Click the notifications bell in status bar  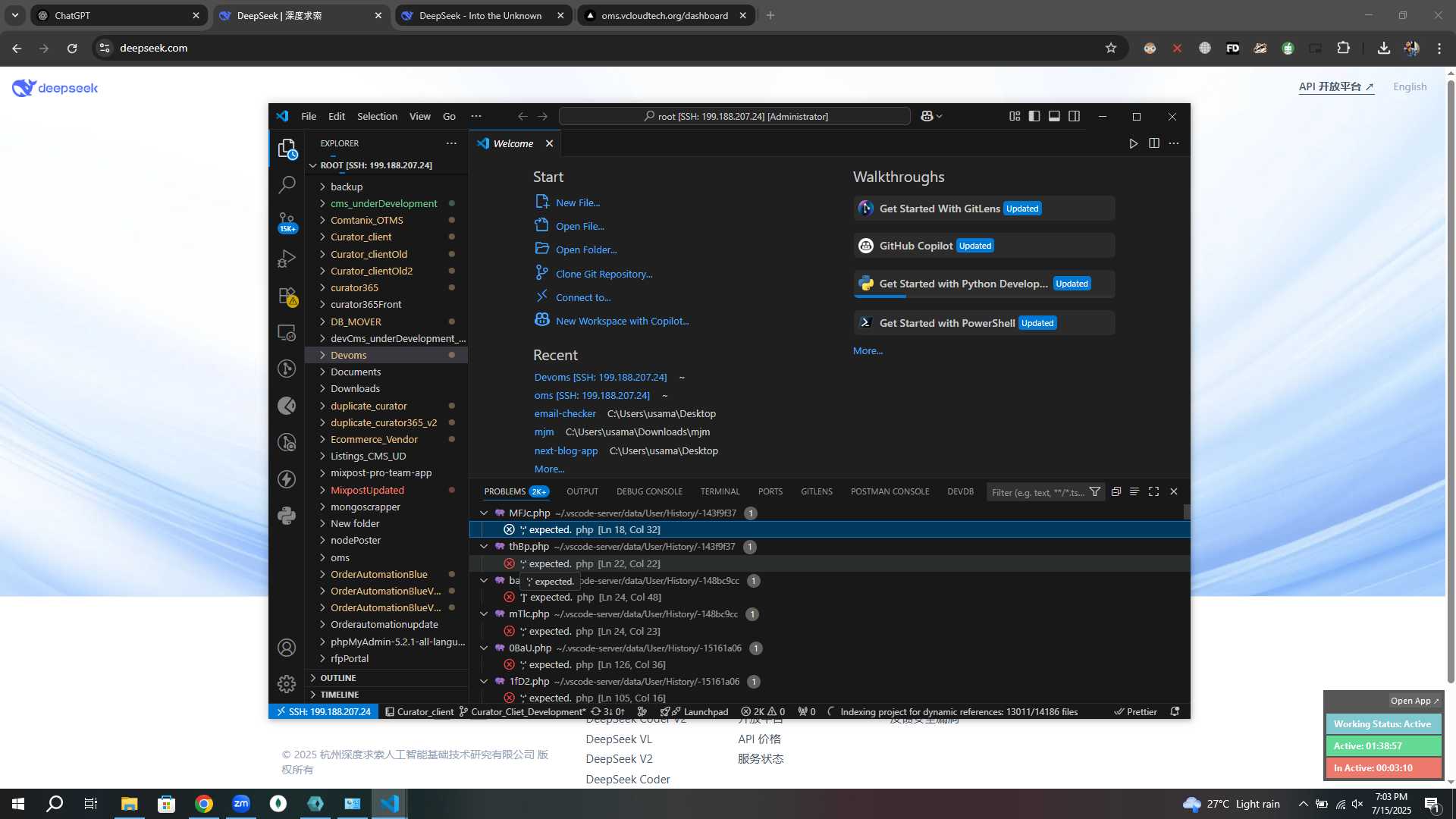coord(1175,711)
